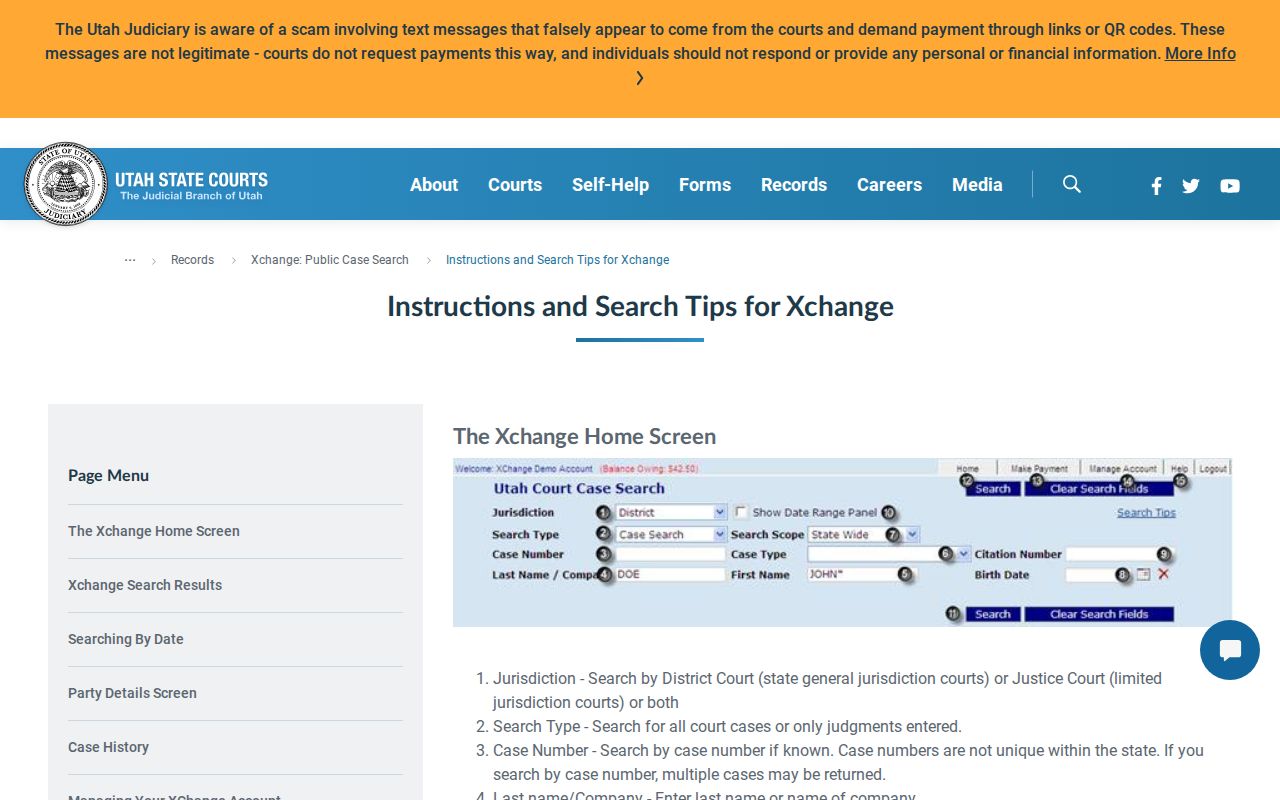Select the 'Page Menu' heading text

pos(108,475)
